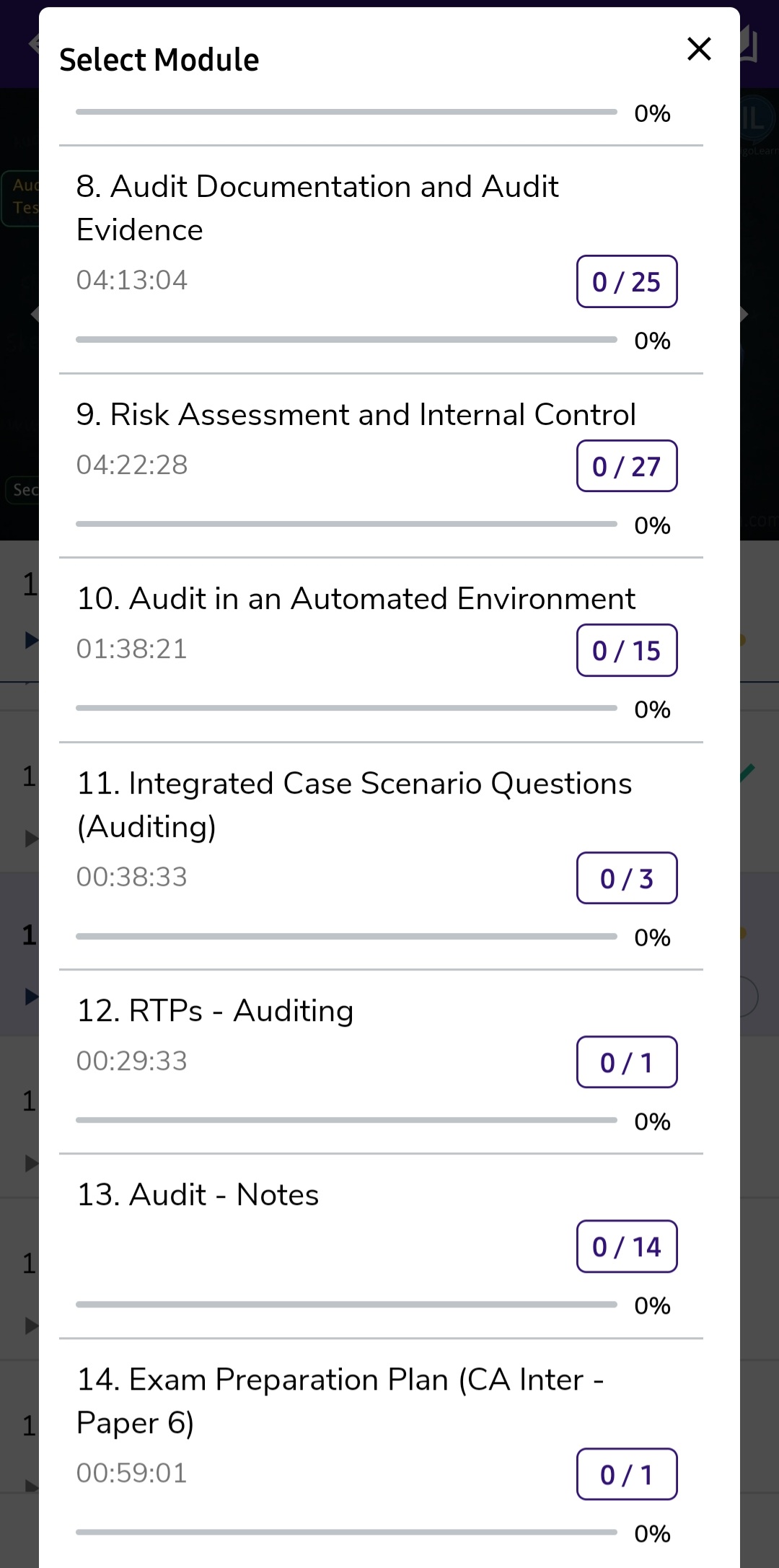The image size is (779, 1568).
Task: Select module 9 Risk Assessment and Internal Control
Action: tap(381, 466)
